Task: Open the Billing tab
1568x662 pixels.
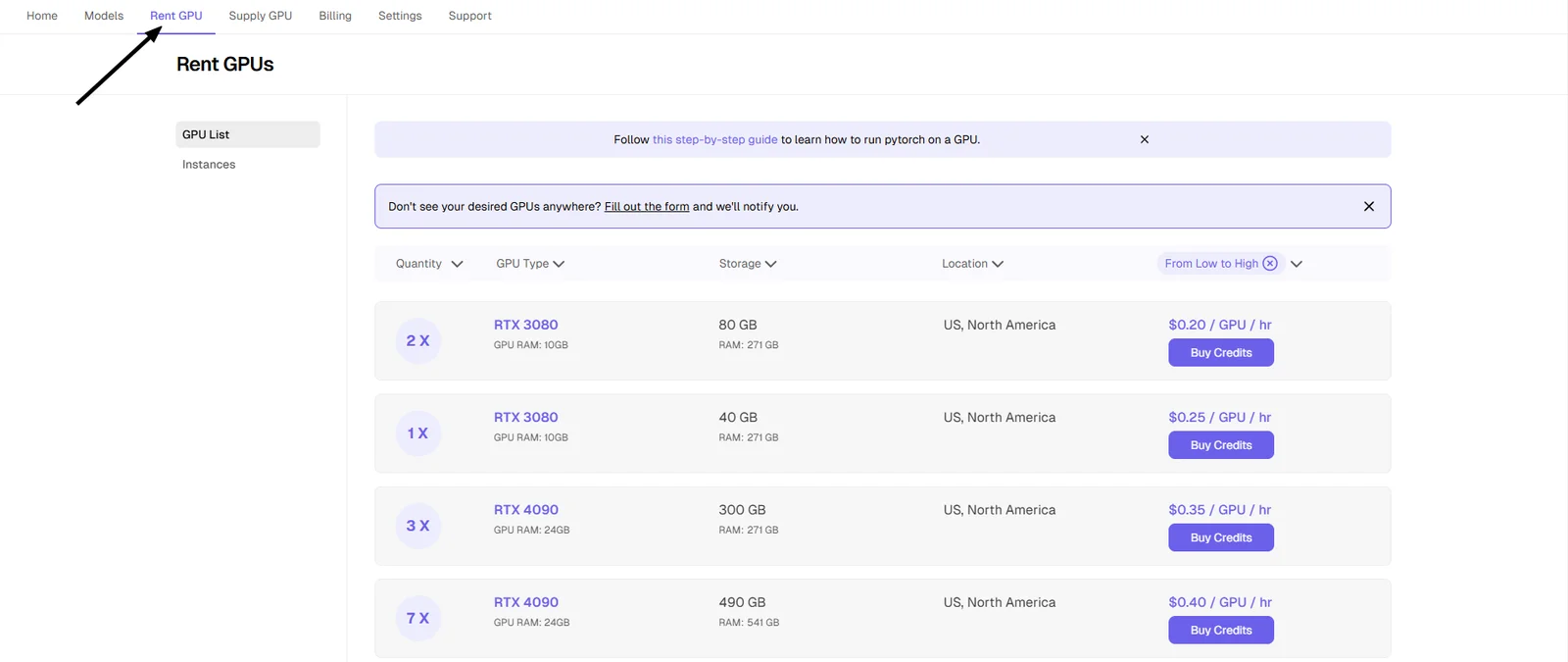Action: 335,16
